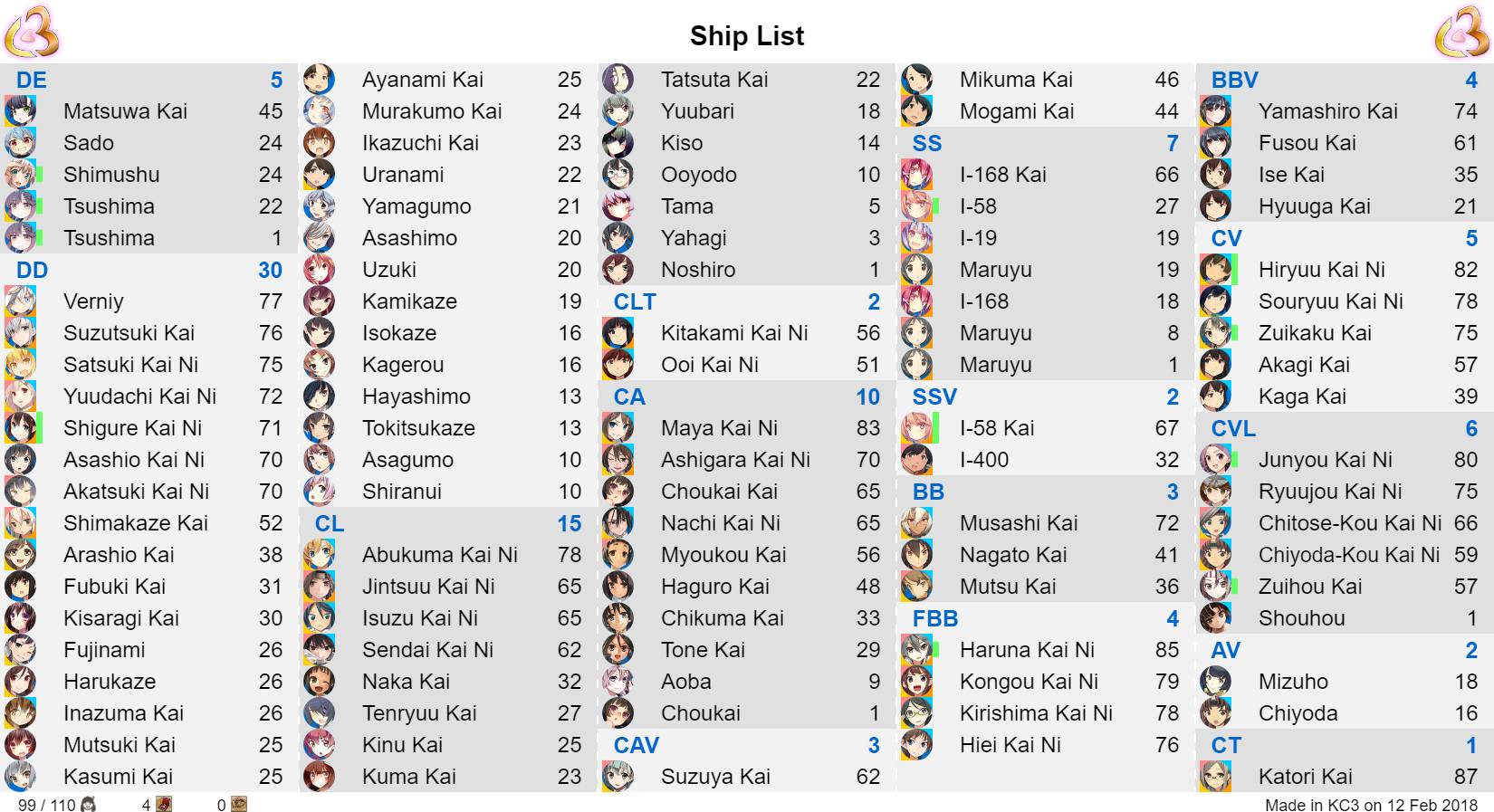Click the Haruna Kai Ni entry
The image size is (1494, 812).
click(x=1046, y=650)
